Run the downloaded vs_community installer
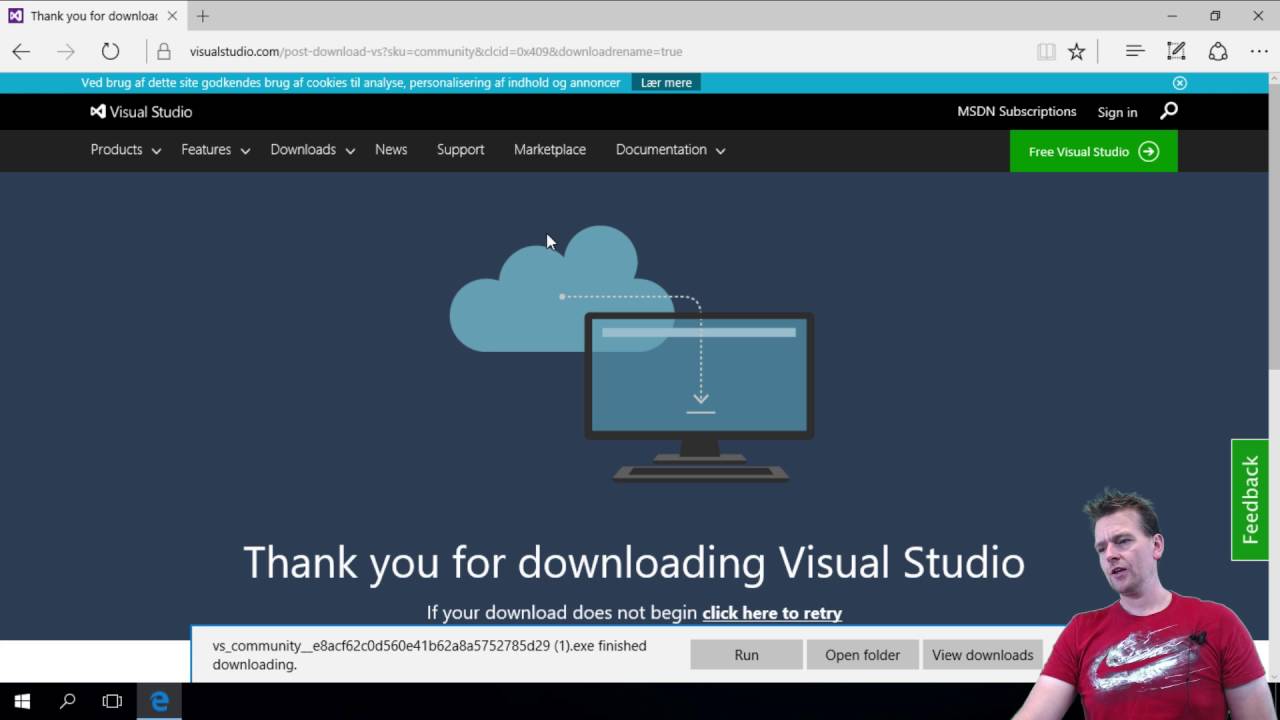Screen dimensions: 1280x720 click(x=746, y=655)
